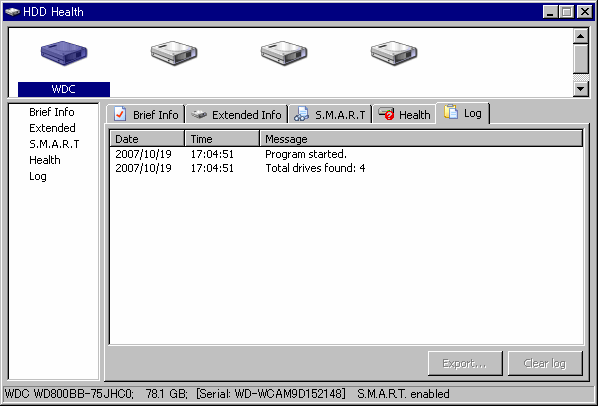Screen dimensions: 598x406
Task: Open Brief Info in left sidebar
Action: (x=52, y=112)
